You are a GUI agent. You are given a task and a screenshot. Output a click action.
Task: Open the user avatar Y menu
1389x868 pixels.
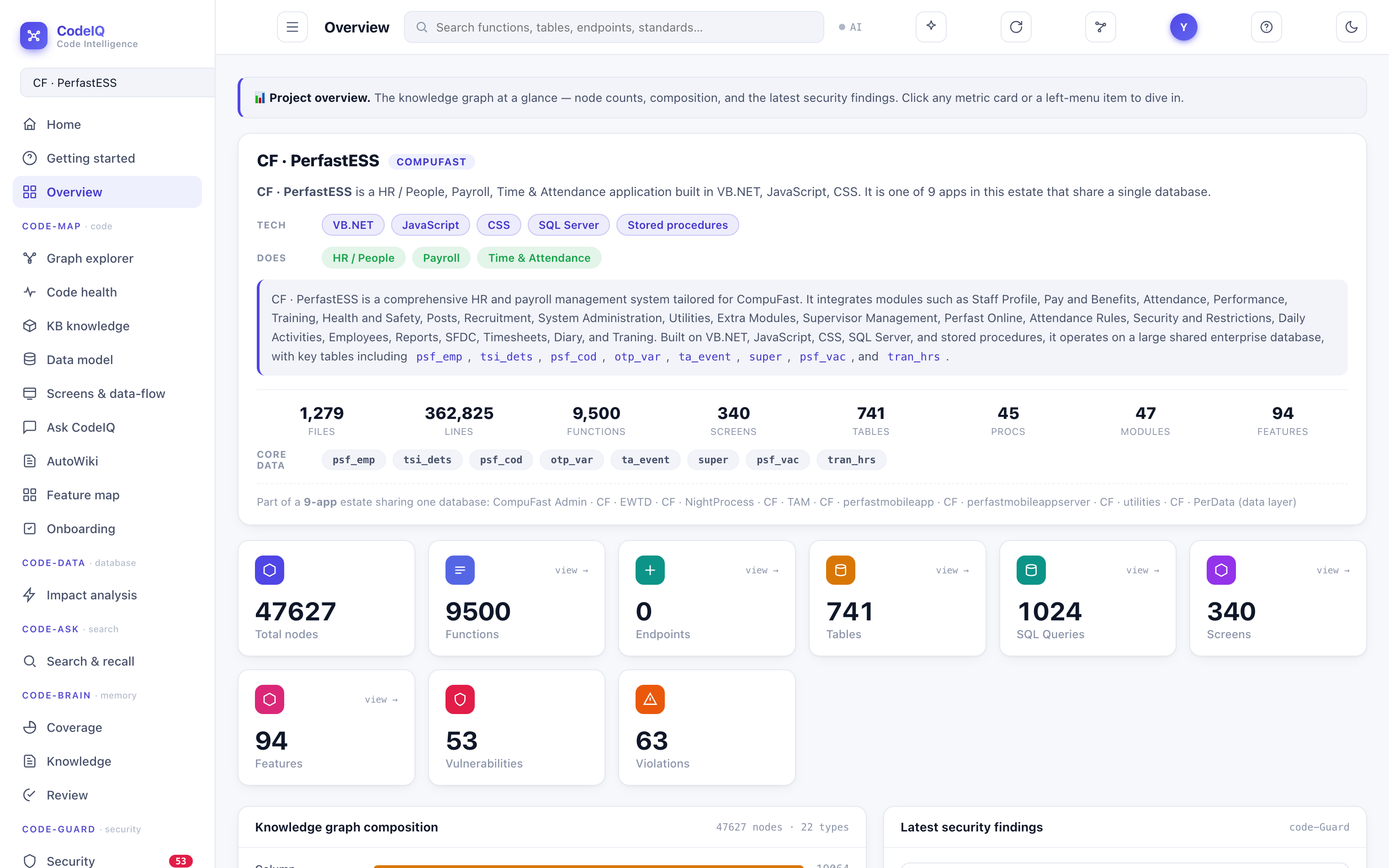[1183, 27]
